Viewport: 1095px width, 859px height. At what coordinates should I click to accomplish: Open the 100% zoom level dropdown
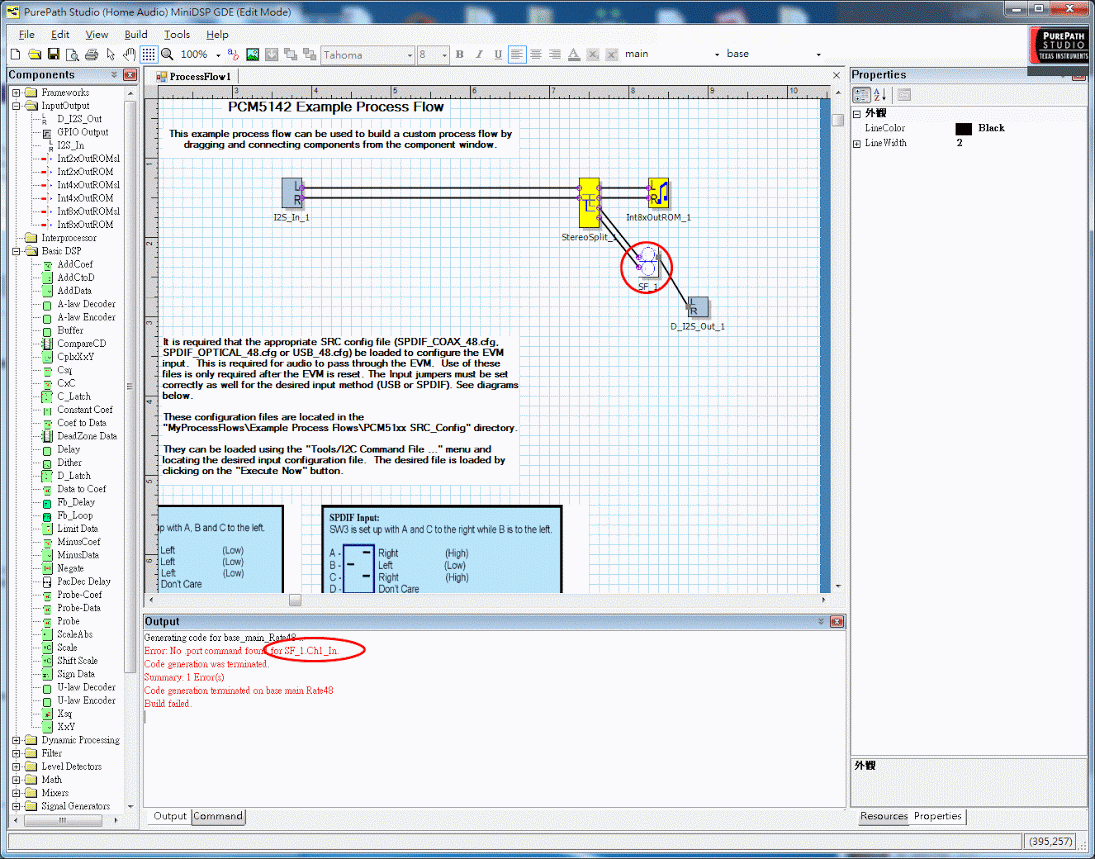(x=218, y=55)
